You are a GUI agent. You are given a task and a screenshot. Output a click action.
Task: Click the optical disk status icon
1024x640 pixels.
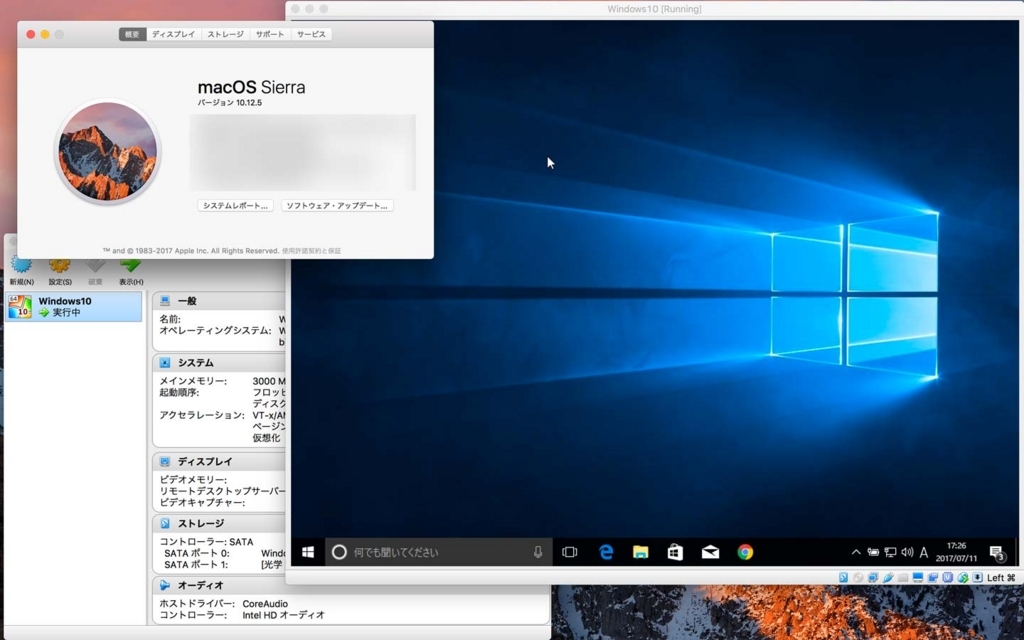(858, 577)
